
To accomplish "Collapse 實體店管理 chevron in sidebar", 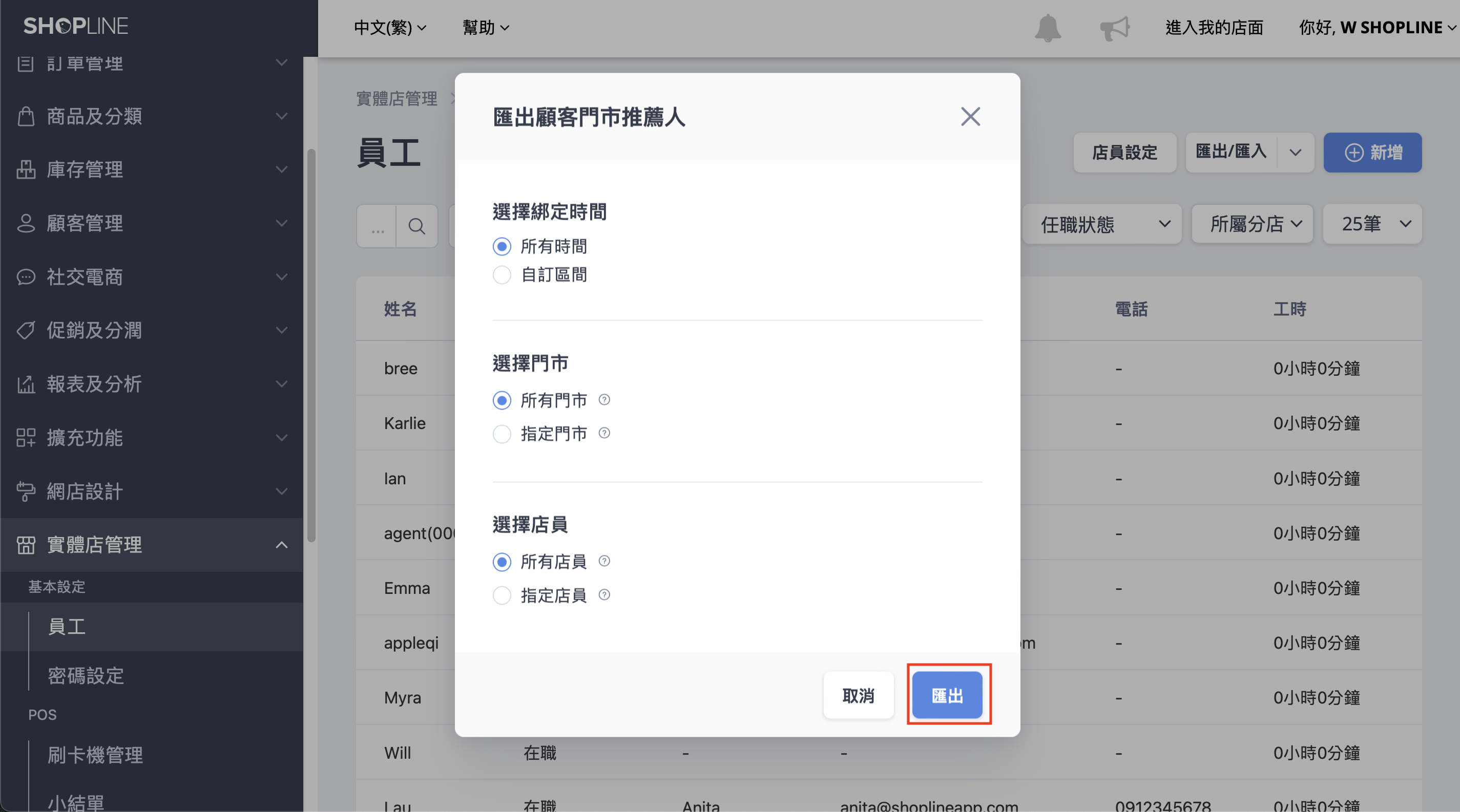I will tap(281, 545).
